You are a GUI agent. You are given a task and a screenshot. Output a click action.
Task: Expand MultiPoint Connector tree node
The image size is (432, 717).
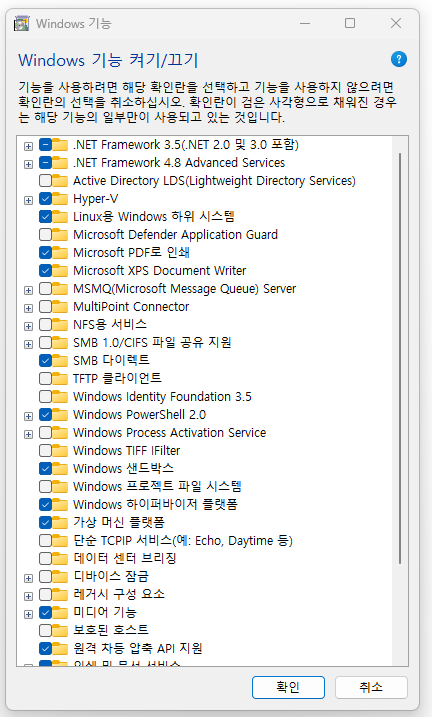point(28,308)
